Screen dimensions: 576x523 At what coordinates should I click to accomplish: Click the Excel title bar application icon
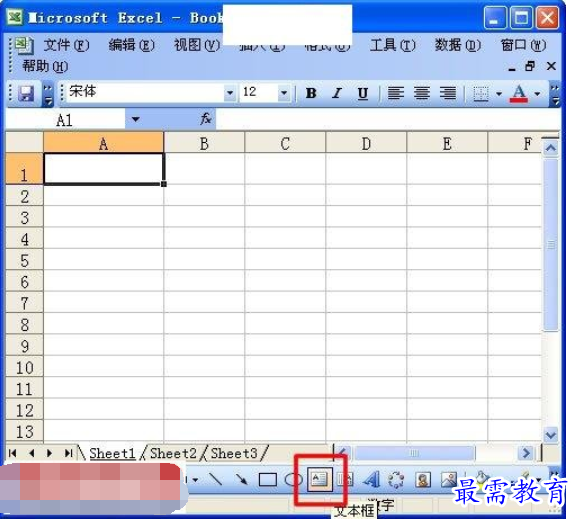click(15, 17)
